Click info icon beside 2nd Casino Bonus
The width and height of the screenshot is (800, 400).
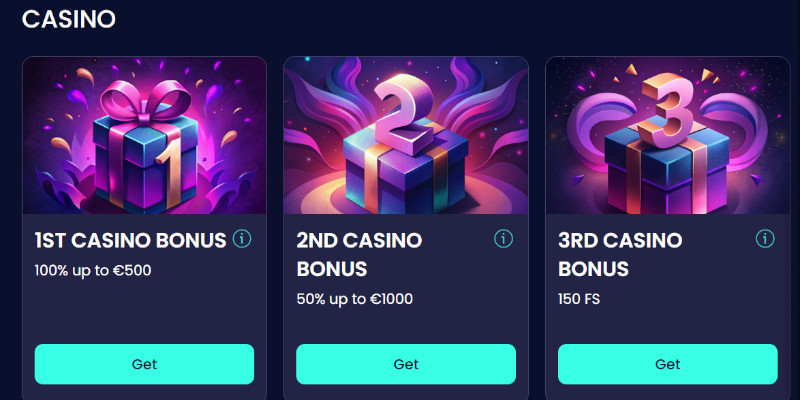[503, 239]
